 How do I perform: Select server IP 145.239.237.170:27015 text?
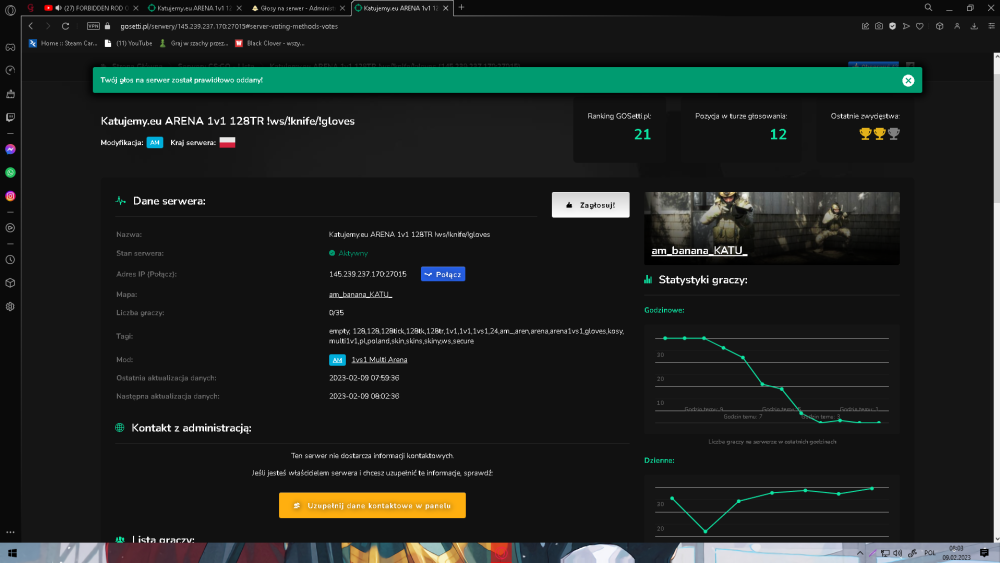[367, 274]
